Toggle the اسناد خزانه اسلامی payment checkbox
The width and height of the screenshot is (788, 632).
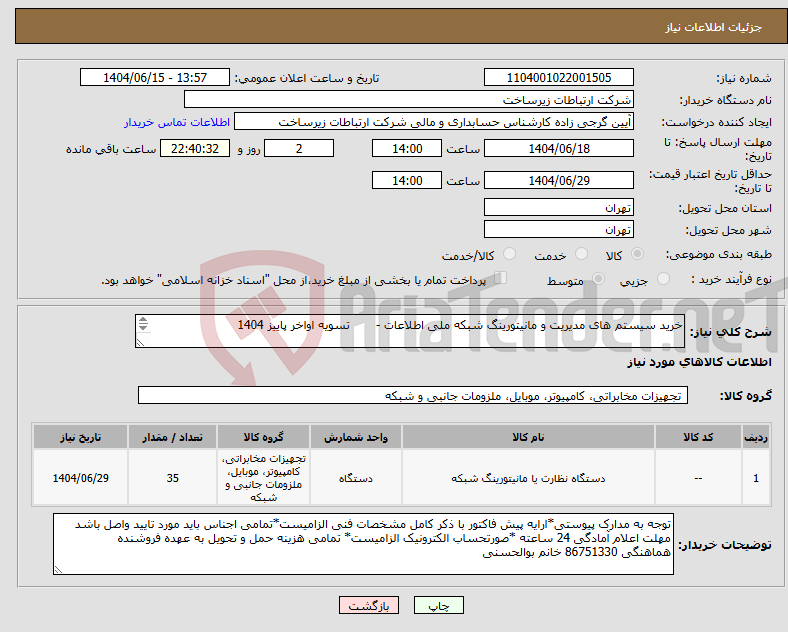(x=501, y=278)
